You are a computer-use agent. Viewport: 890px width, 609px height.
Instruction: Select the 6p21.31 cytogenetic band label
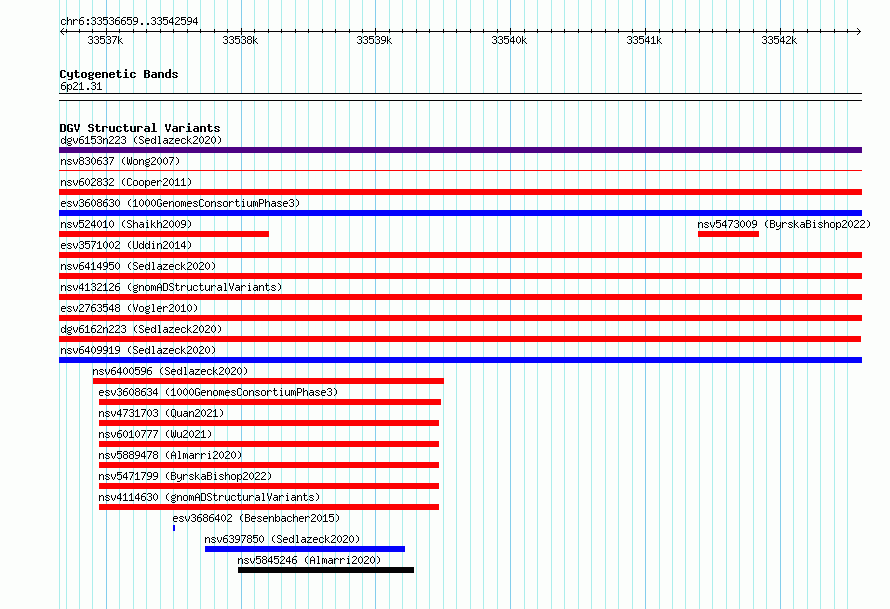81,86
